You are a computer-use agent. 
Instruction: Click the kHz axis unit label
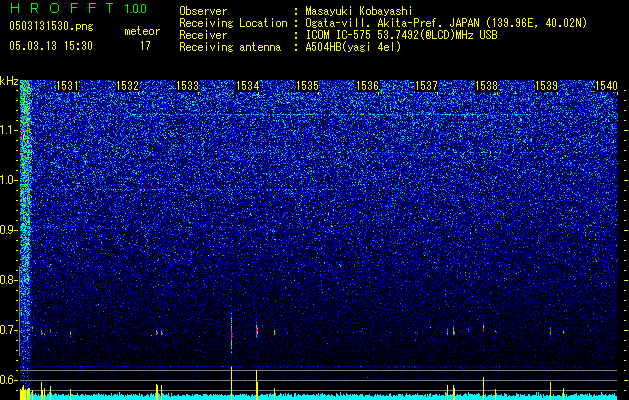(9, 81)
